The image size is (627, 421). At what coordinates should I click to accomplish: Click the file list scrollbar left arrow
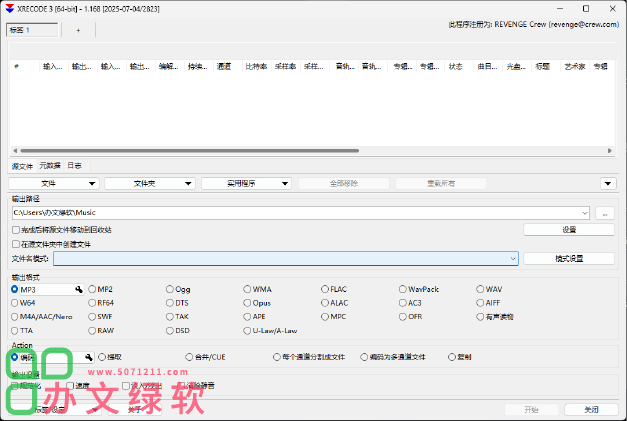tap(15, 151)
